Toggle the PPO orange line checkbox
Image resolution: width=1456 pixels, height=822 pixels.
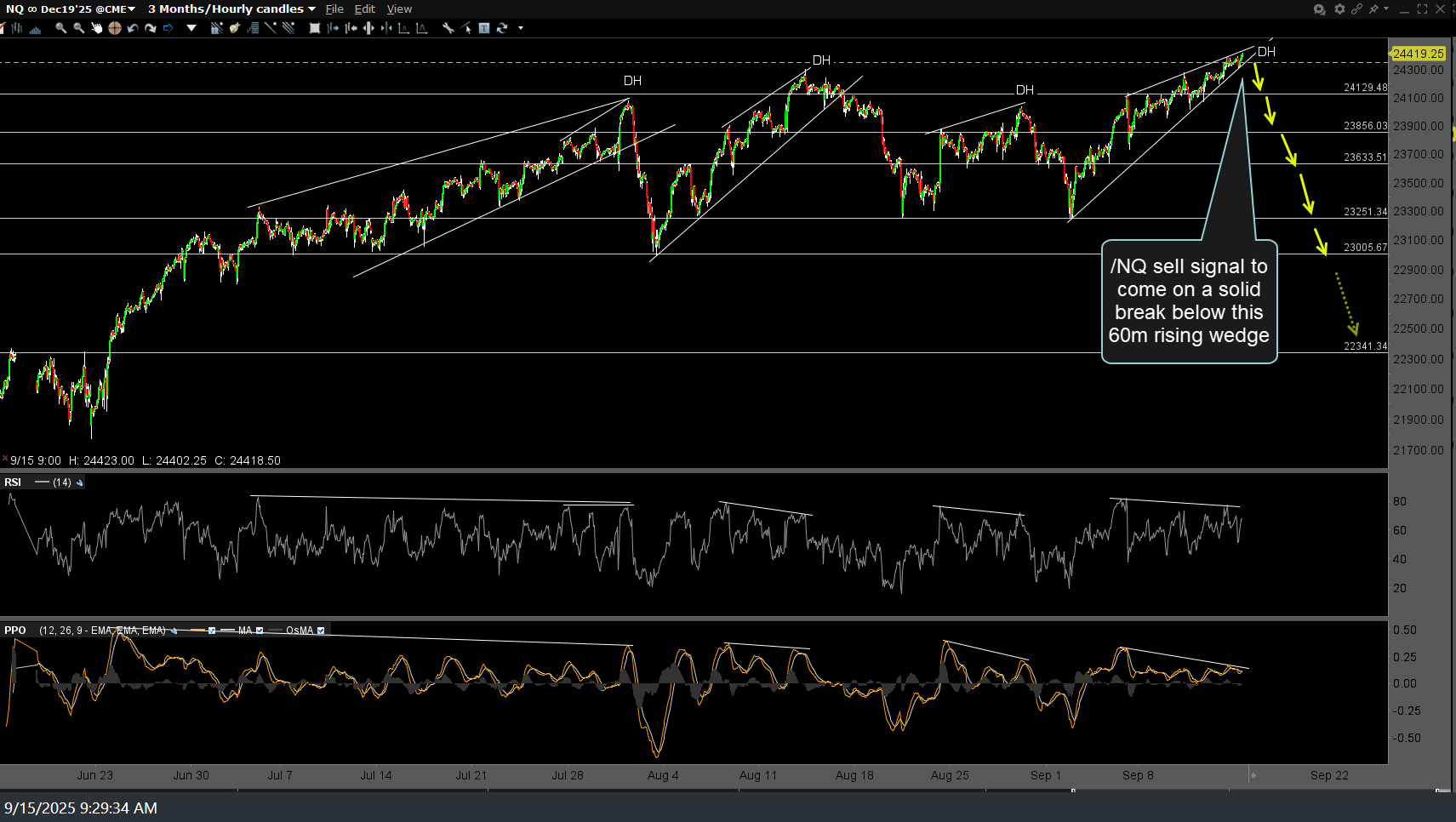(212, 631)
